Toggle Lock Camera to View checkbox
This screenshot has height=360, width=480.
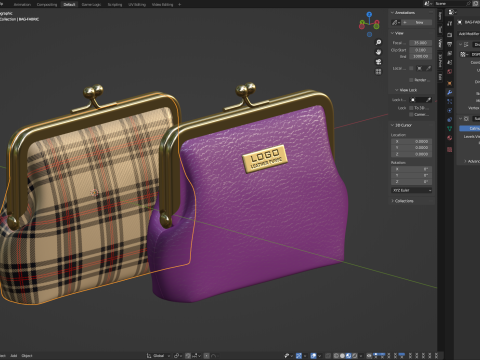[411, 114]
